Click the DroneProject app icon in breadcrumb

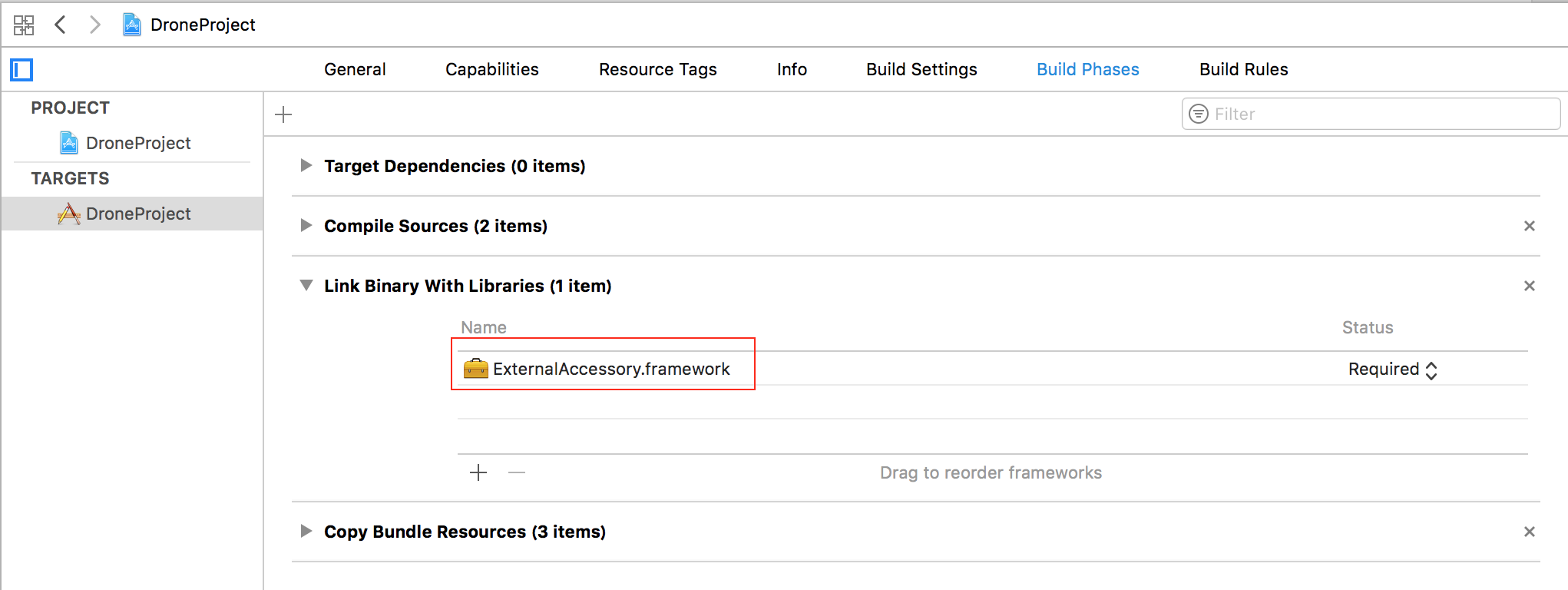[x=132, y=24]
